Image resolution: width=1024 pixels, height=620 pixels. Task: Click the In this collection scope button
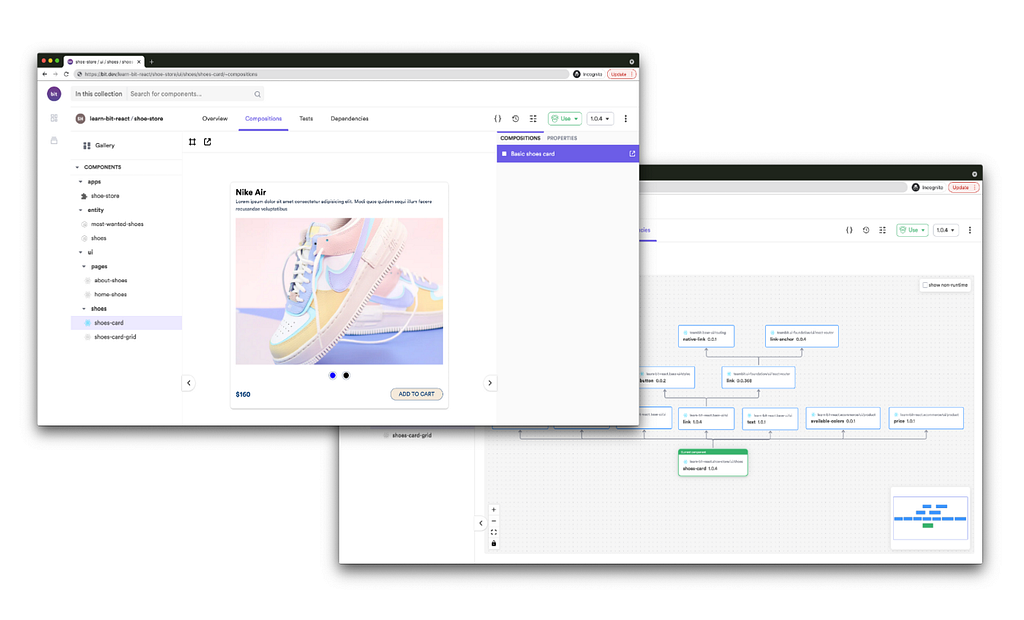[99, 94]
